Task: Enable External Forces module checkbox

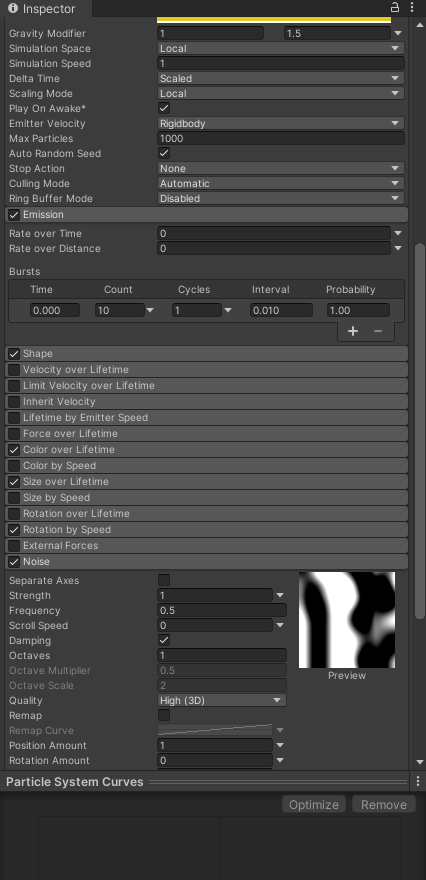Action: 14,546
